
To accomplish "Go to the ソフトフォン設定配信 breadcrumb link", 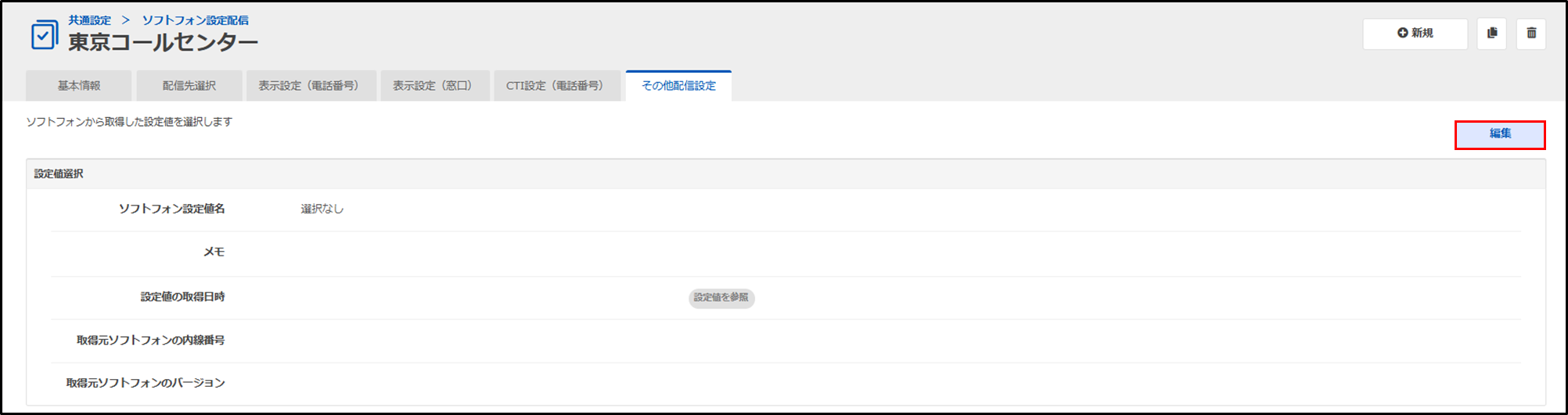I will [x=195, y=20].
